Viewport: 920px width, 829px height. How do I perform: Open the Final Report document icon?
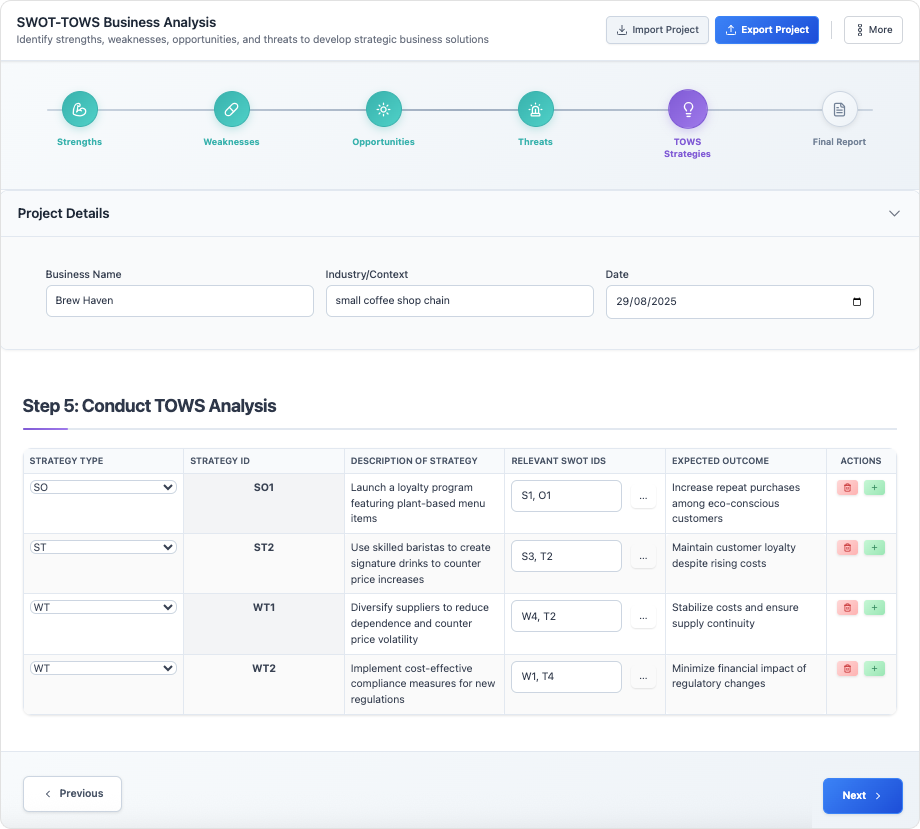(839, 109)
